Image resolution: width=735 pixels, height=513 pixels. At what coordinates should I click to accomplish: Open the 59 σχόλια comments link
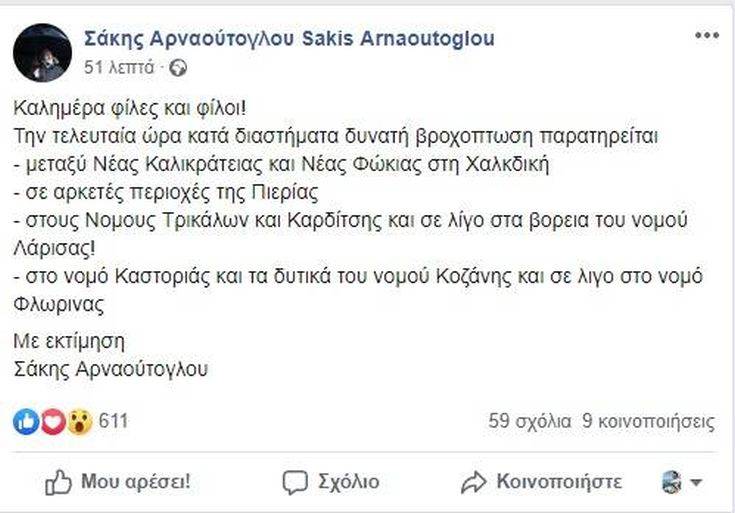(x=531, y=422)
